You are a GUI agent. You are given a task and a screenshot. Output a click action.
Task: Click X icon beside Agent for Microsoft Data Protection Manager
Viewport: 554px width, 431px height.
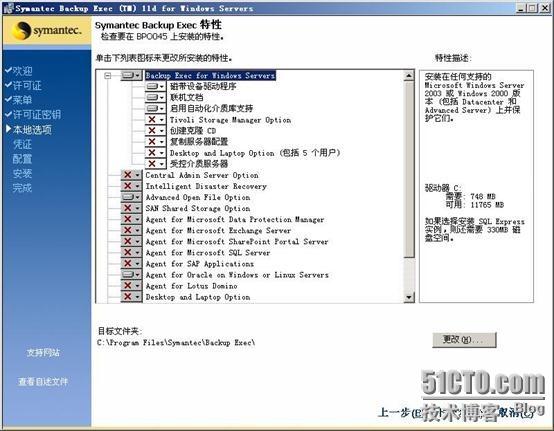point(131,219)
